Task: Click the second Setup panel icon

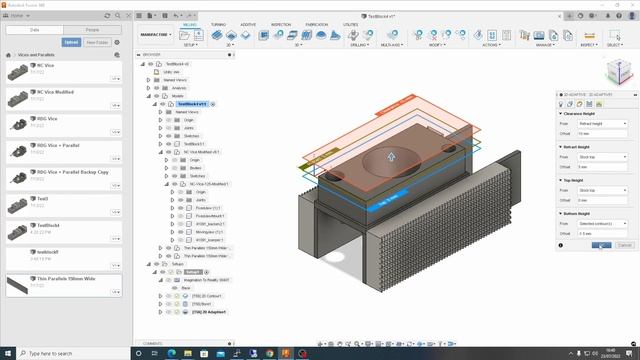Action: coord(199,35)
